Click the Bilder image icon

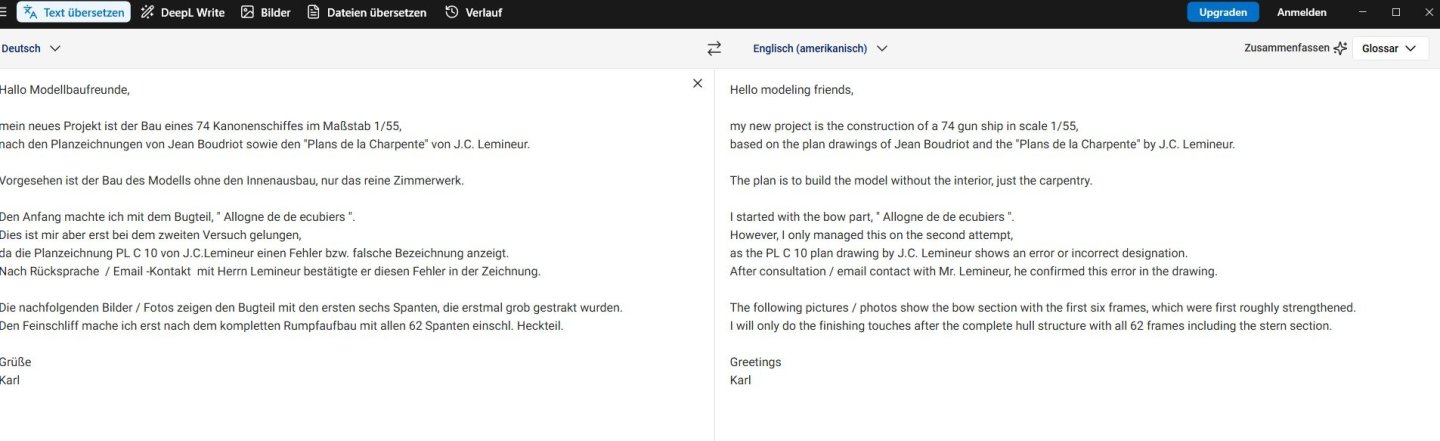pos(247,12)
